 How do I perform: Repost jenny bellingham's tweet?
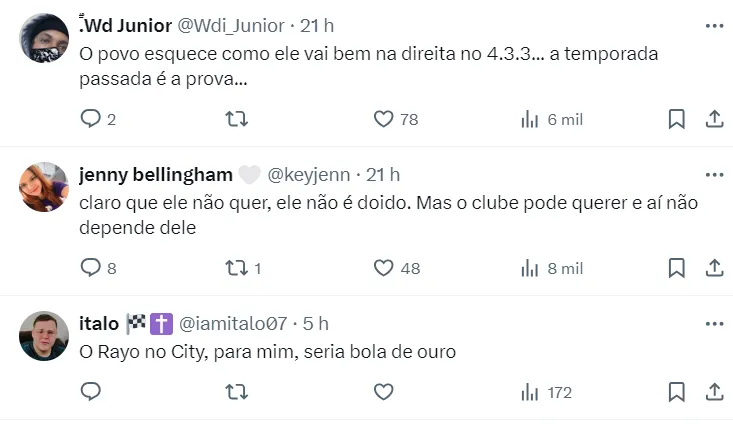[237, 268]
